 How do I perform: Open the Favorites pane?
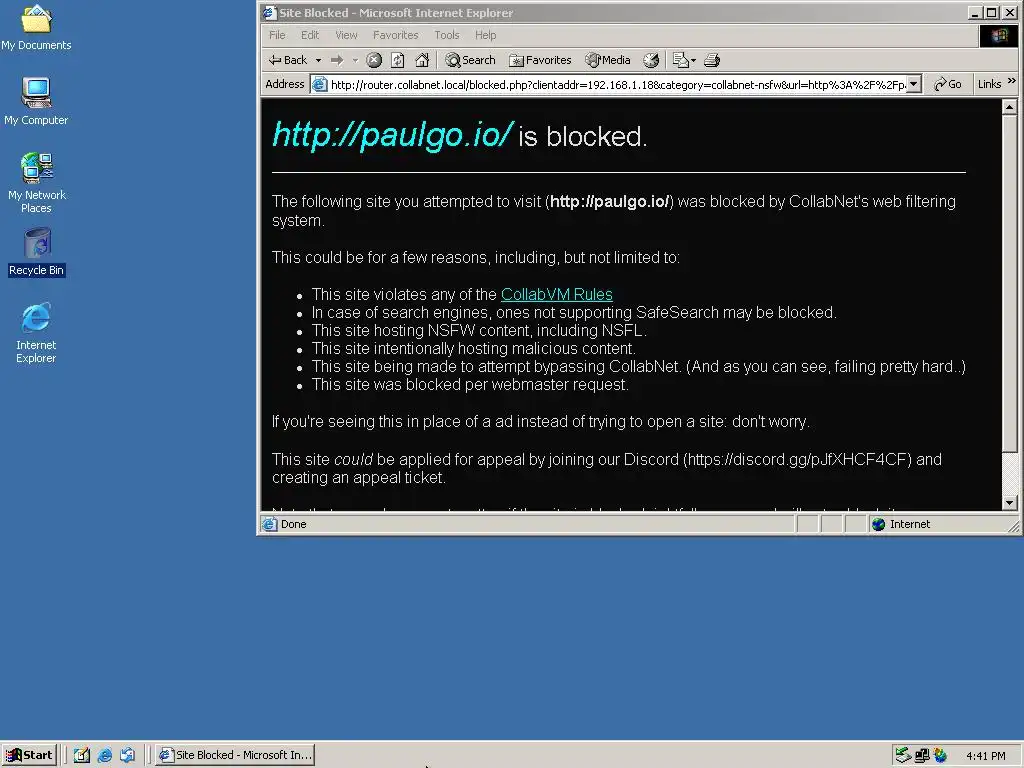click(540, 60)
